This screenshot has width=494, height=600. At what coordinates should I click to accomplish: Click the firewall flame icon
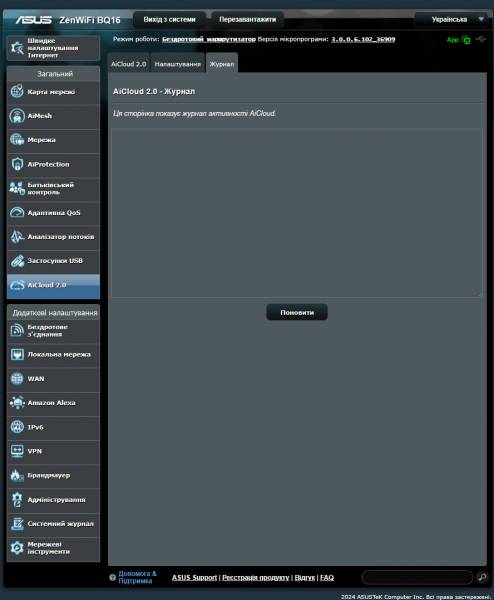coord(17,475)
